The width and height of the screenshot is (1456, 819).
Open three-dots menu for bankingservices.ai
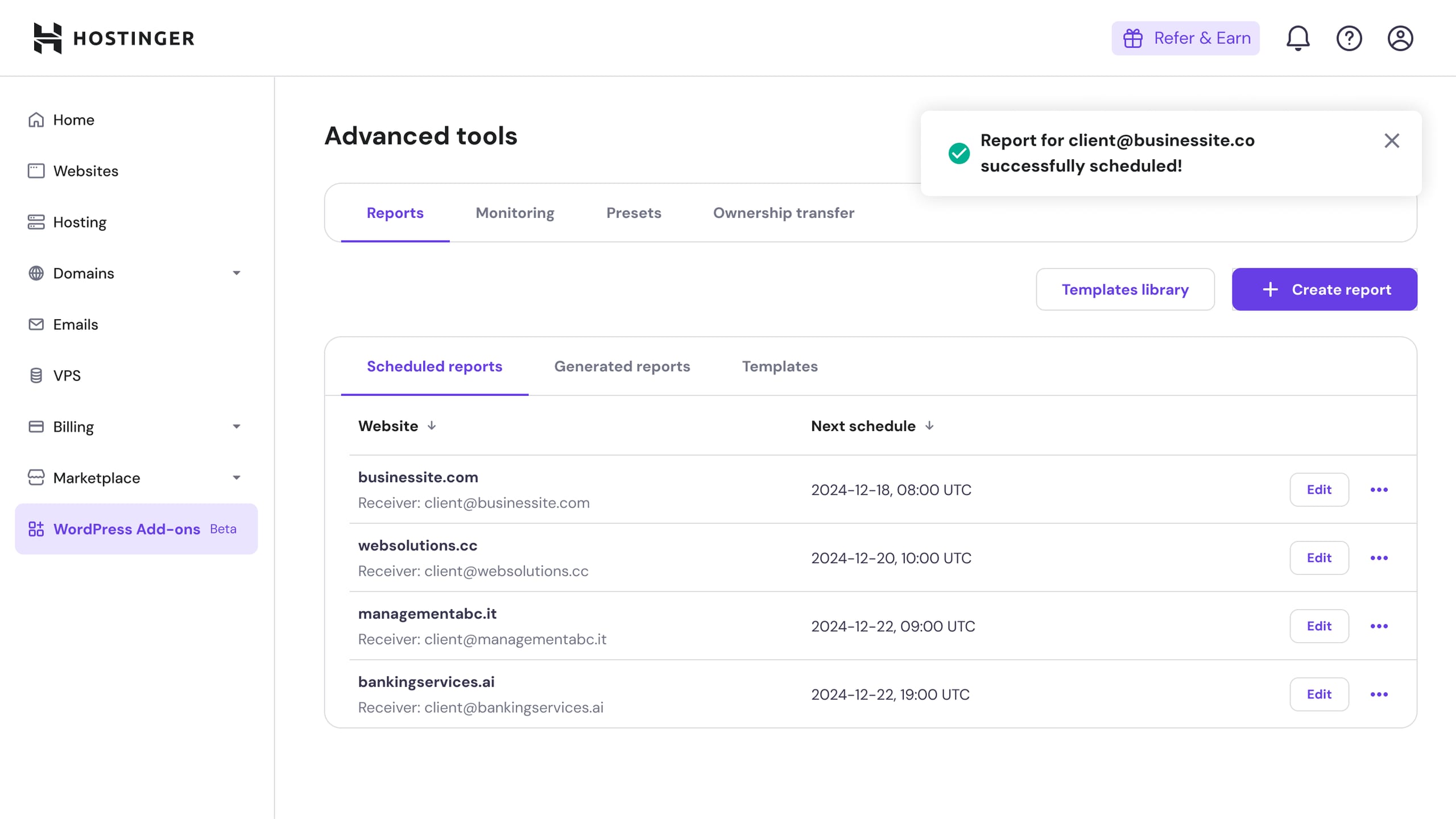click(x=1379, y=694)
